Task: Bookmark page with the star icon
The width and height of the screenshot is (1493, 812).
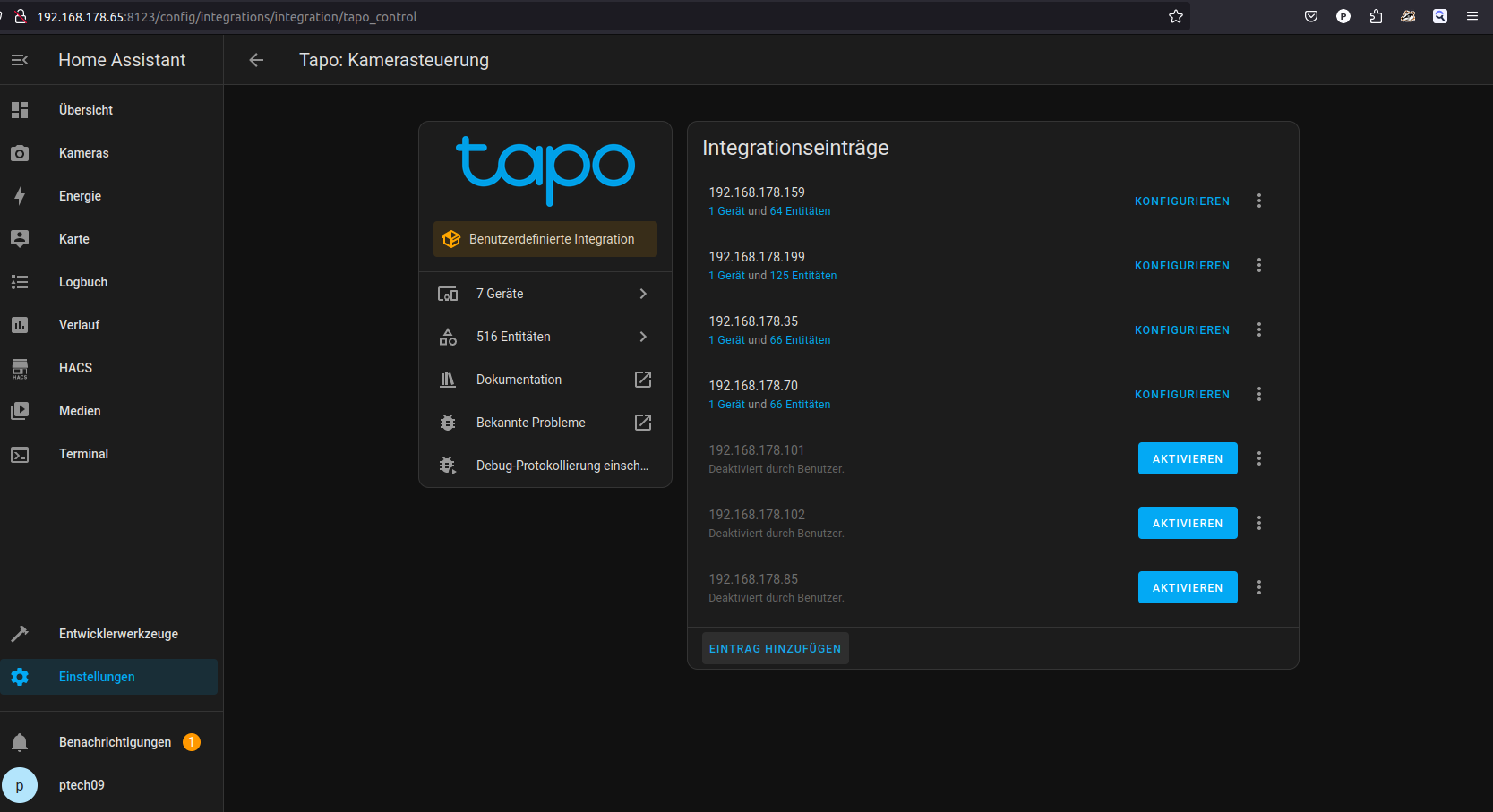Action: 1176,16
